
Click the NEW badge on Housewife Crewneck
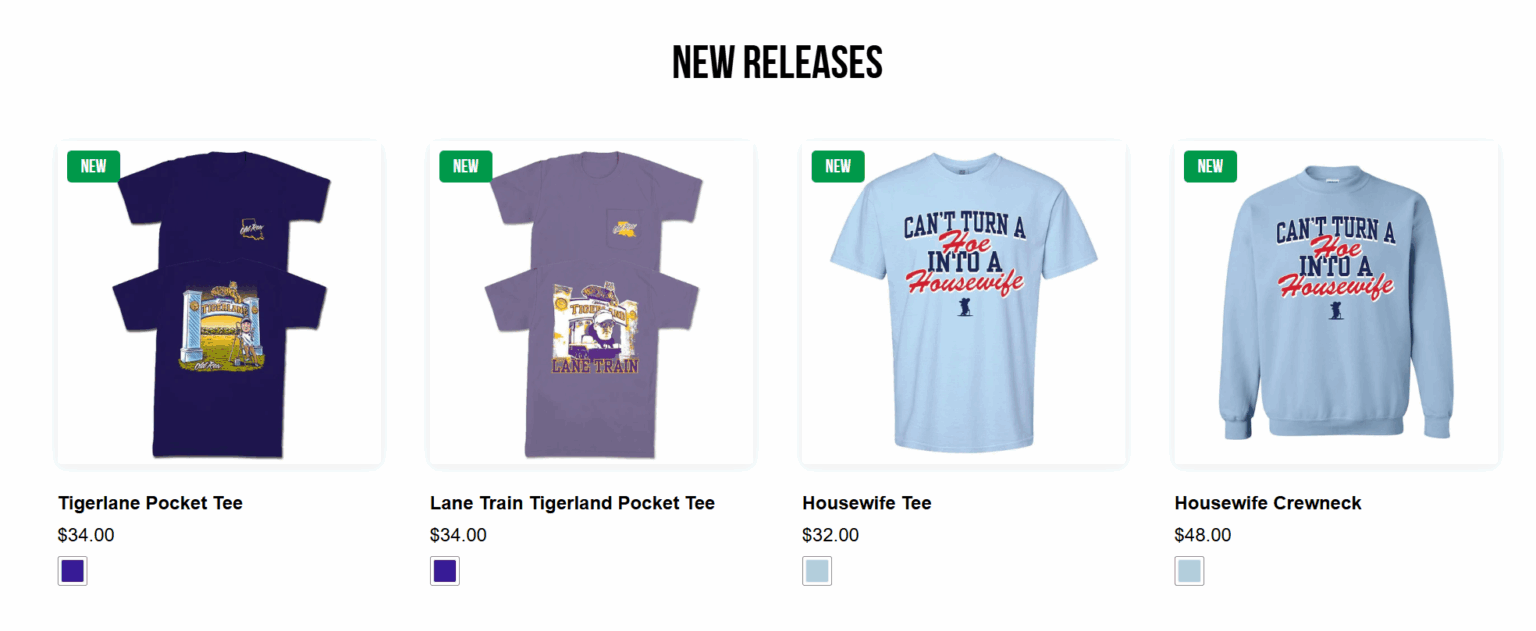pos(1210,166)
